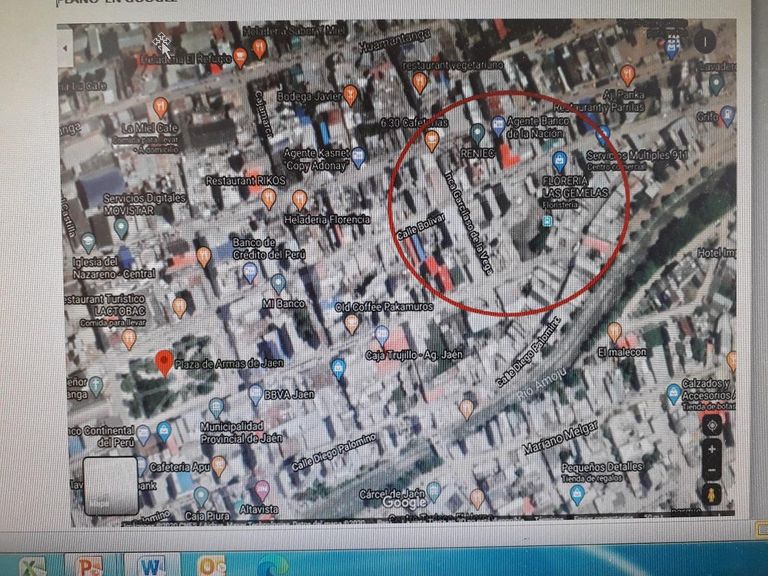The height and width of the screenshot is (576, 768).
Task: Zoom in with the plus button
Action: 712,450
